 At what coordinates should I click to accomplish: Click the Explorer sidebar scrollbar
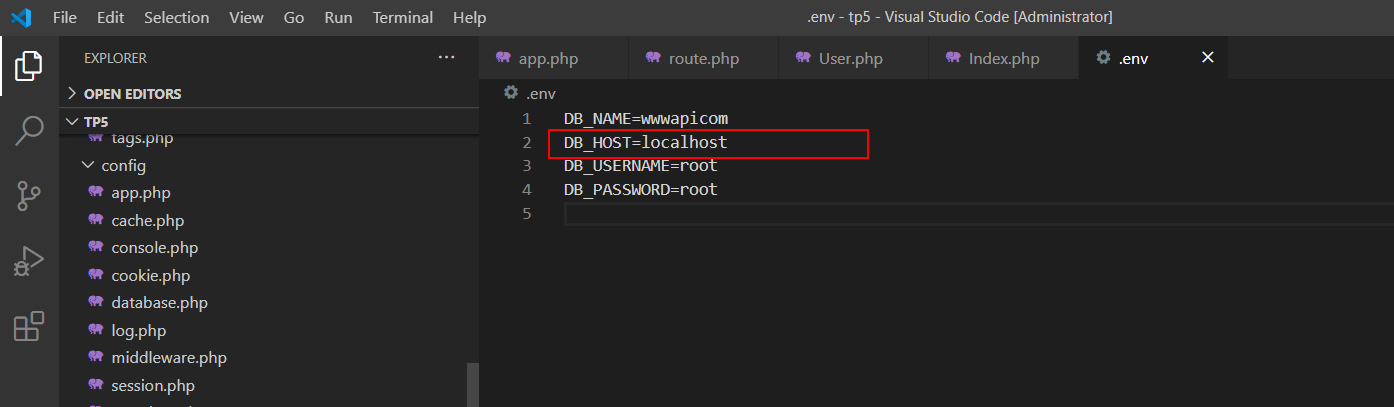tap(473, 384)
